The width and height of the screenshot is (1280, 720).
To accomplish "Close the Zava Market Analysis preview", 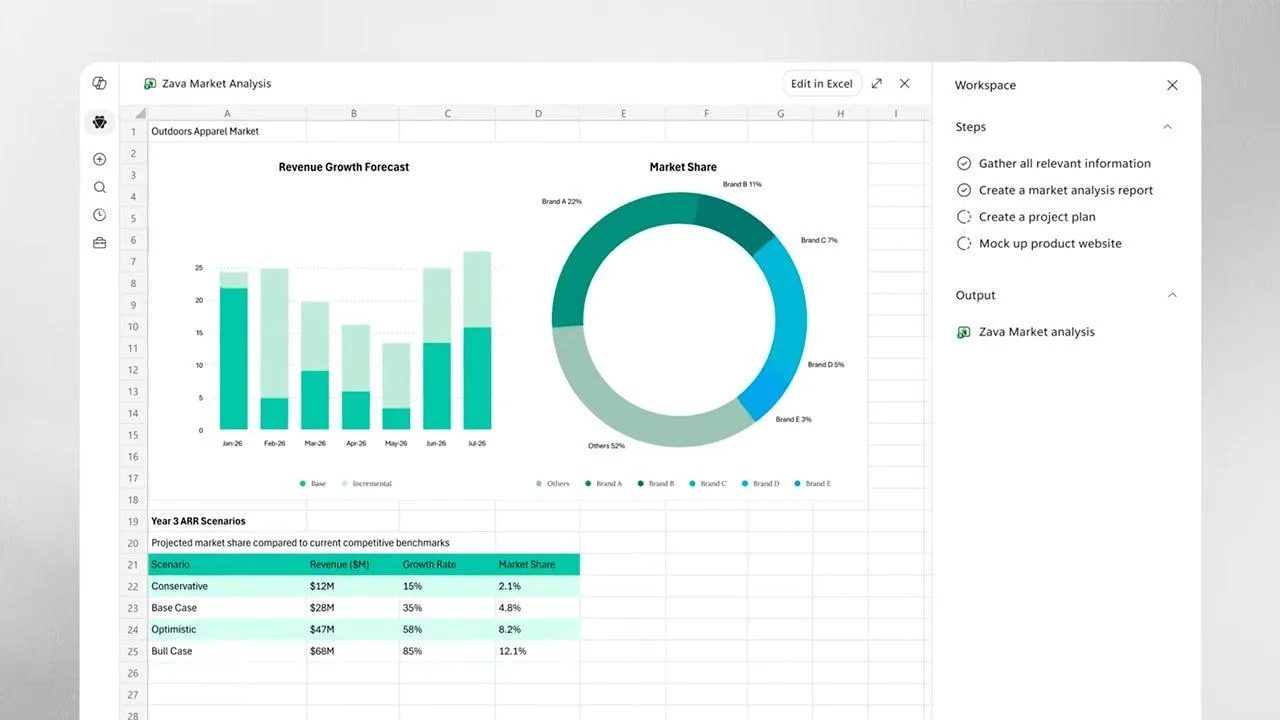I will 905,84.
